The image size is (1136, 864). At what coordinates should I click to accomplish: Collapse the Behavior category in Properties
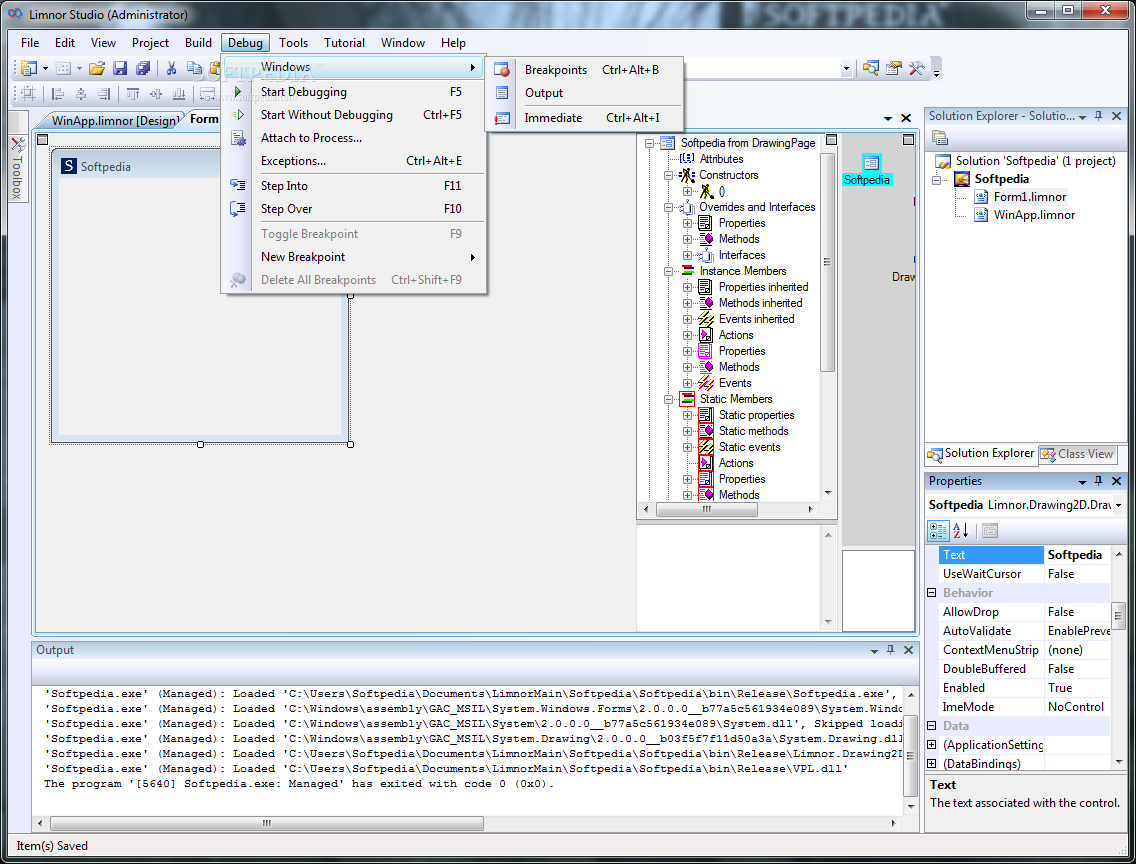click(932, 593)
